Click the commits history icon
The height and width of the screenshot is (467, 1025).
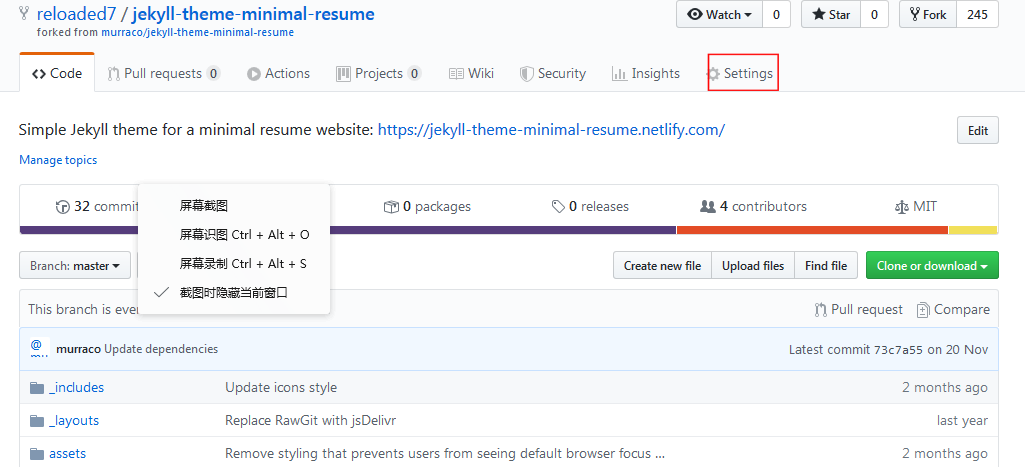(63, 207)
